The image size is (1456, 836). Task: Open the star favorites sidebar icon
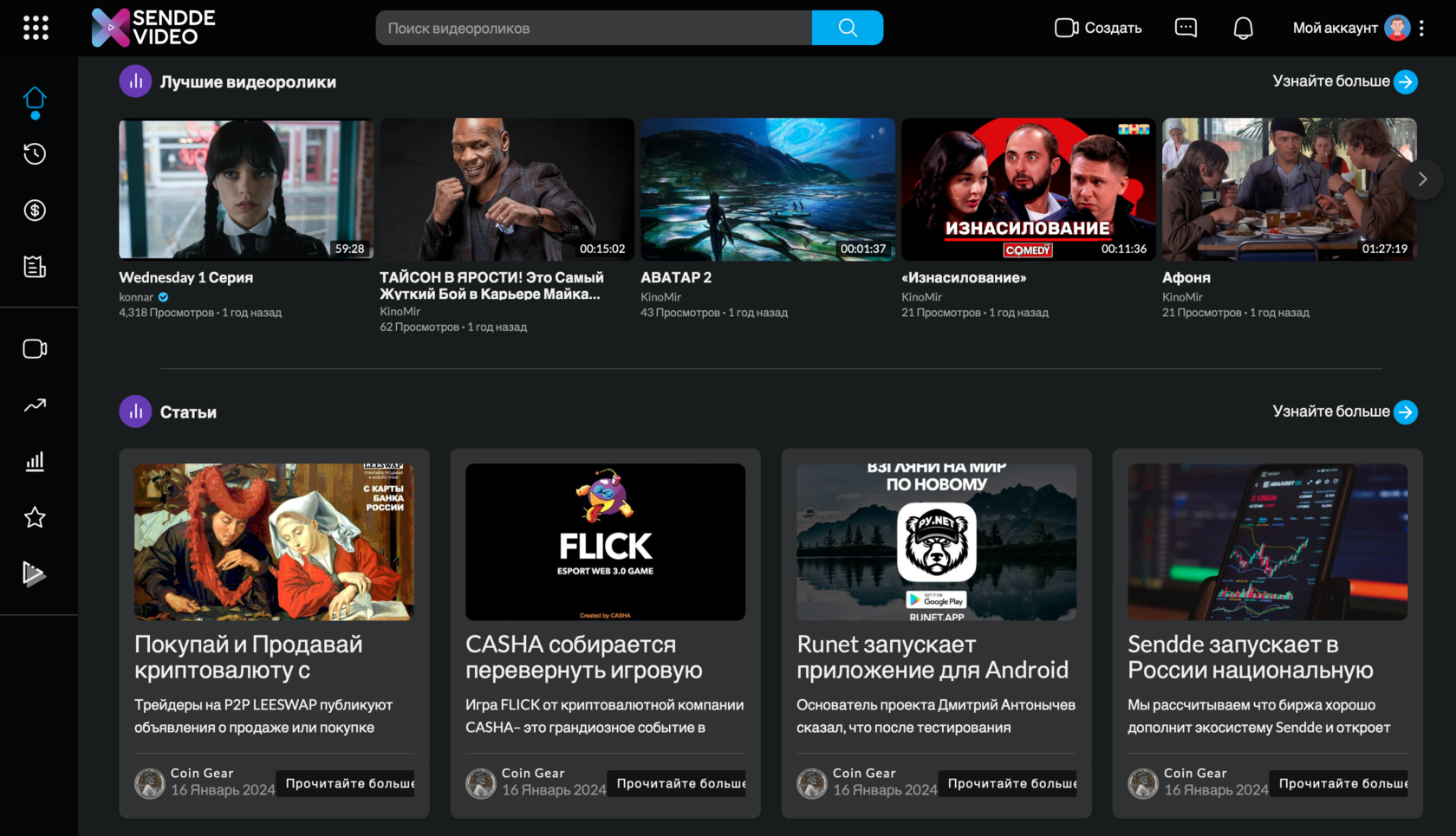(x=35, y=518)
